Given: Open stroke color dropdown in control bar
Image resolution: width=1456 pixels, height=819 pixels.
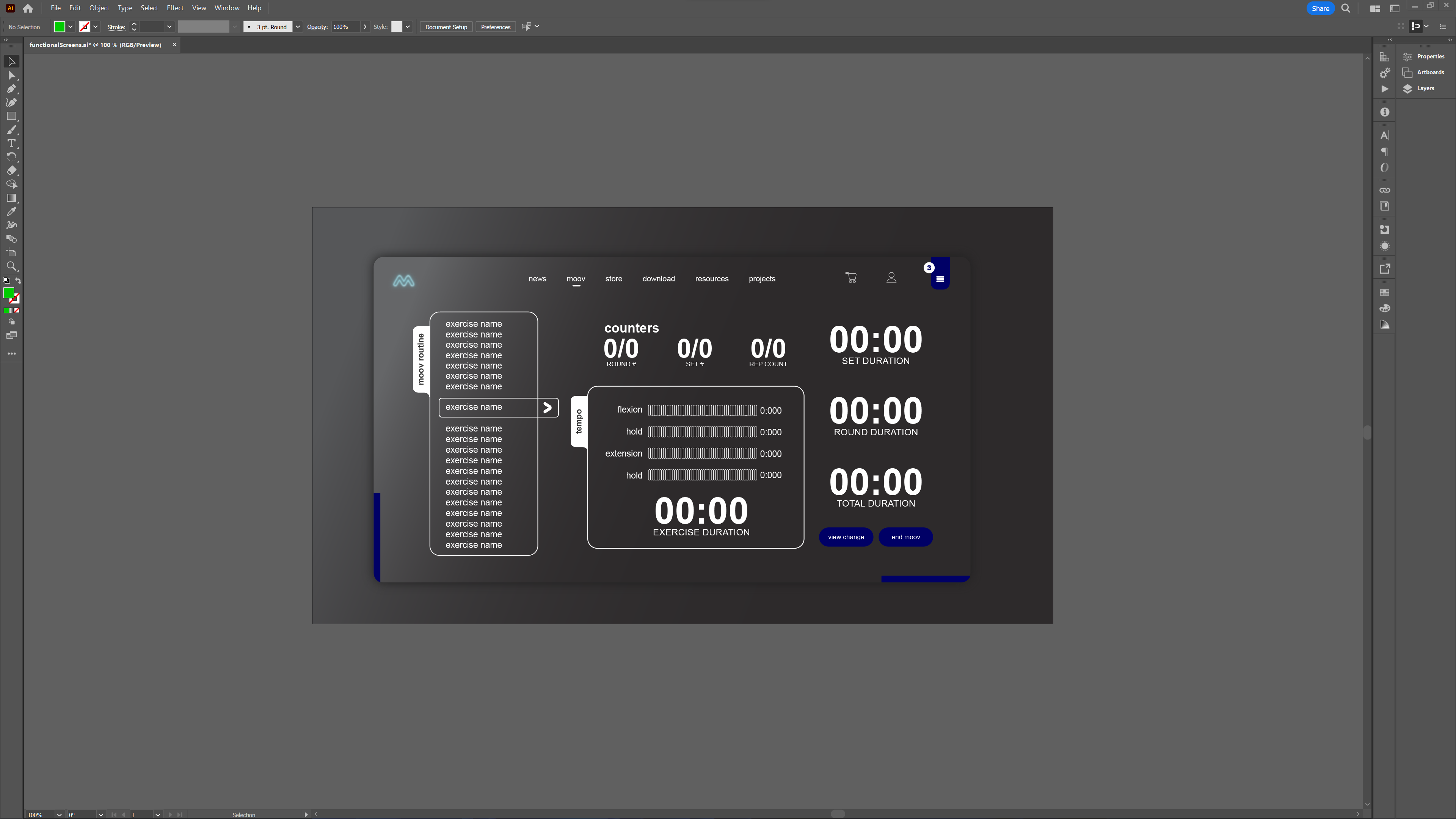Looking at the screenshot, I should [x=96, y=27].
